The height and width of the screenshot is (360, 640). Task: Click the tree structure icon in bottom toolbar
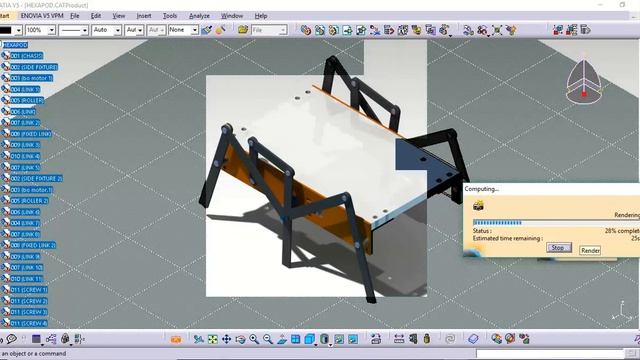51,339
